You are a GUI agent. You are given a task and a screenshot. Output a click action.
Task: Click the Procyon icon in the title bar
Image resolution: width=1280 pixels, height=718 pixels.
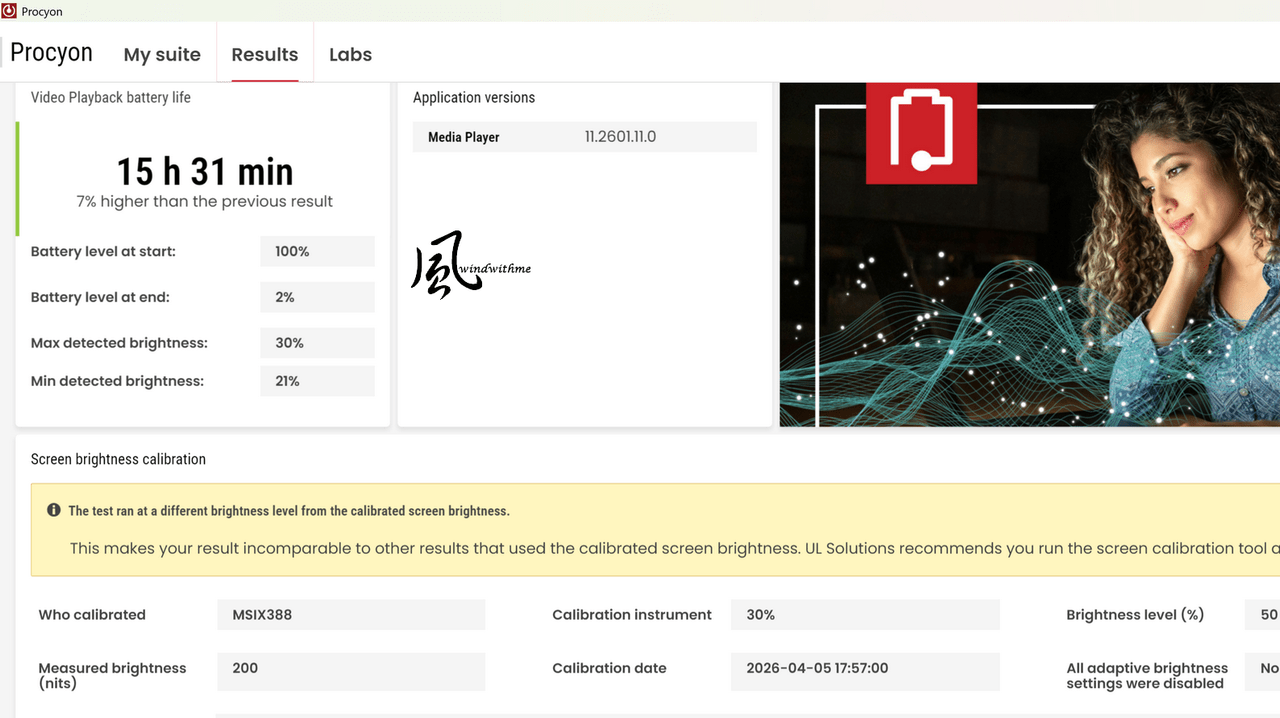(10, 11)
